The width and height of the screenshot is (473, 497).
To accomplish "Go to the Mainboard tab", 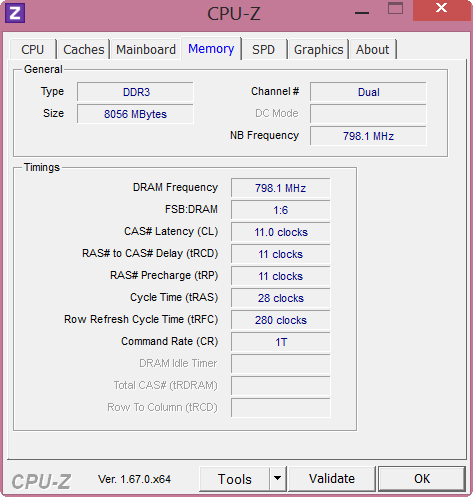I will coord(146,50).
